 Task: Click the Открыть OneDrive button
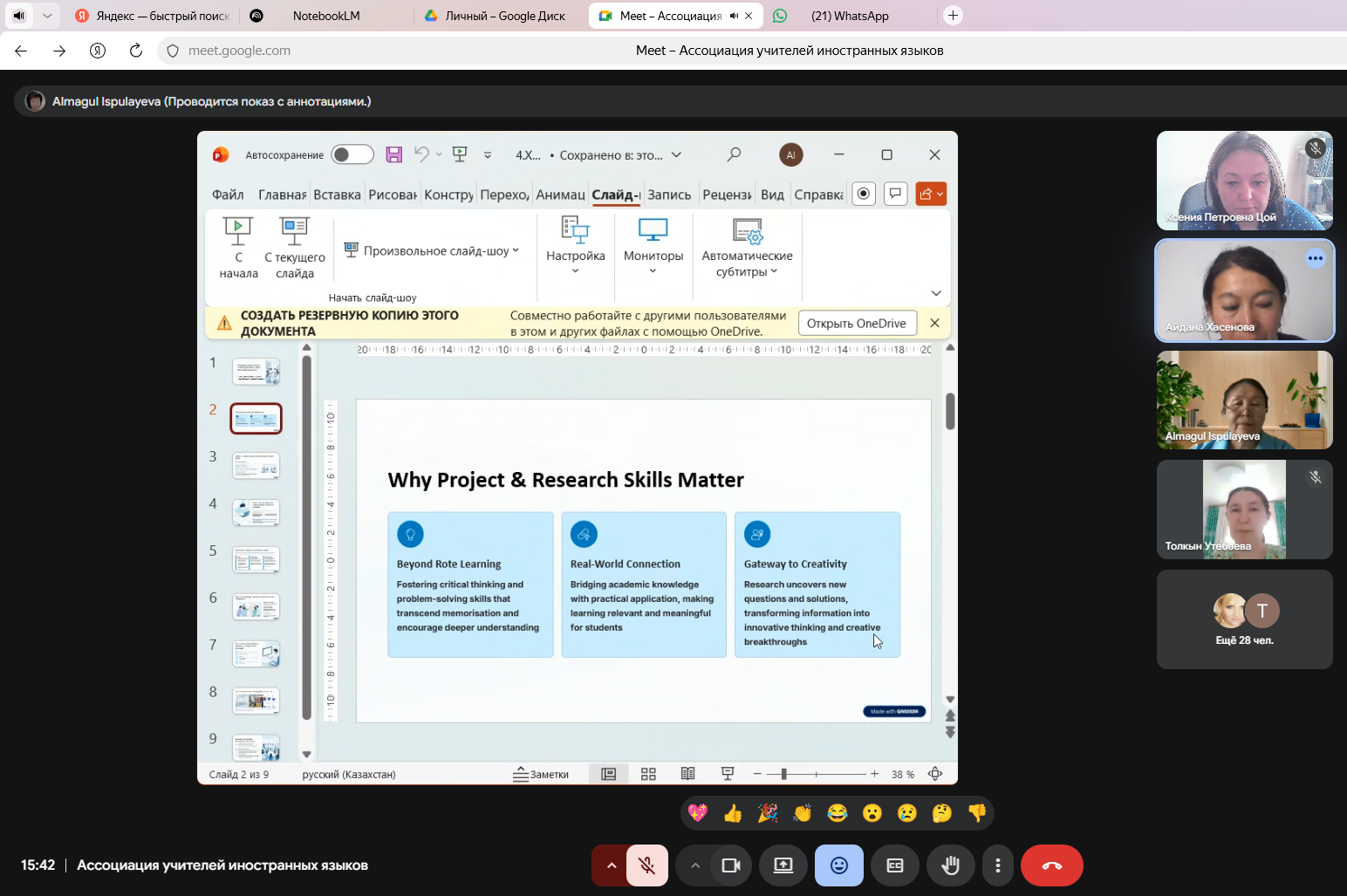coord(856,323)
